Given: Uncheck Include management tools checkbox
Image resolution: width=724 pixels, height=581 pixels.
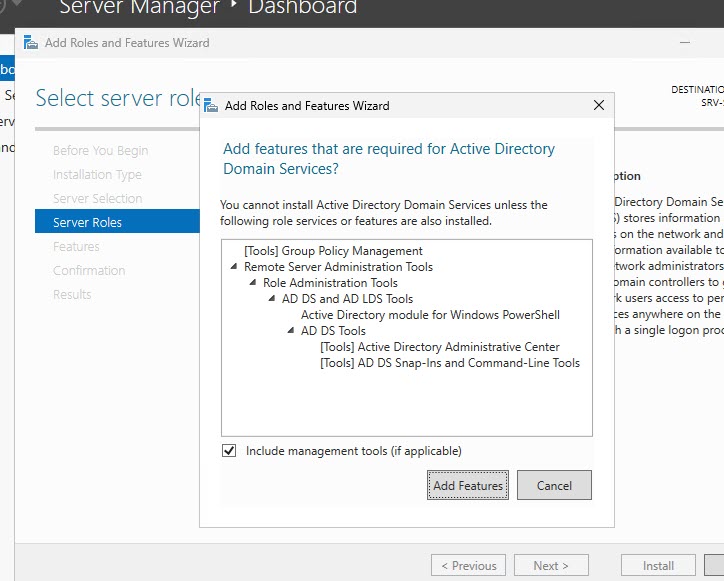Looking at the screenshot, I should point(229,450).
